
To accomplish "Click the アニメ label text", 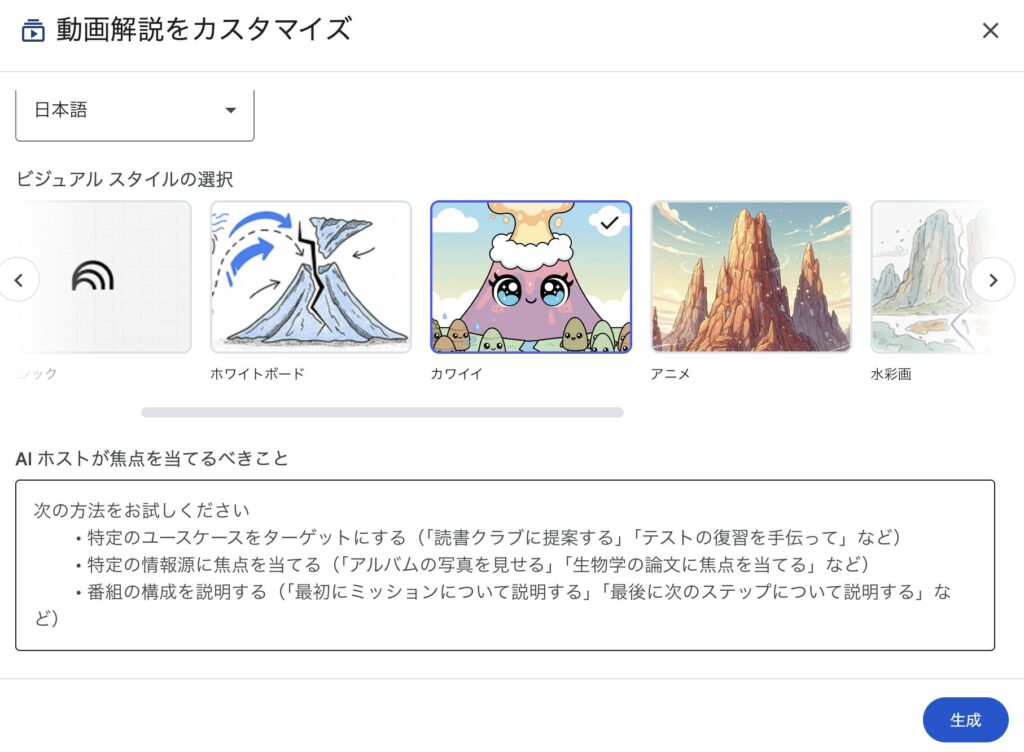I will tap(670, 374).
